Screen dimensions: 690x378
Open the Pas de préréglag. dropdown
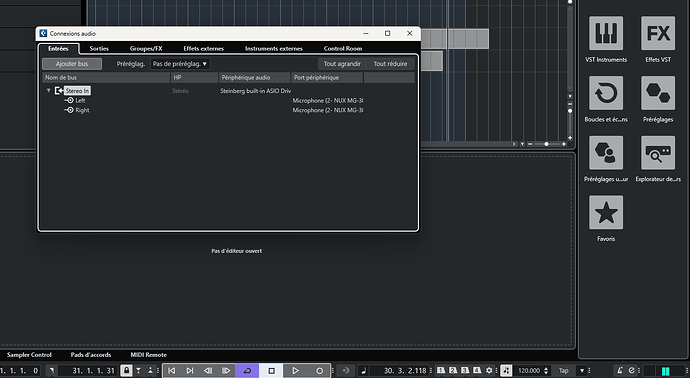pyautogui.click(x=180, y=64)
